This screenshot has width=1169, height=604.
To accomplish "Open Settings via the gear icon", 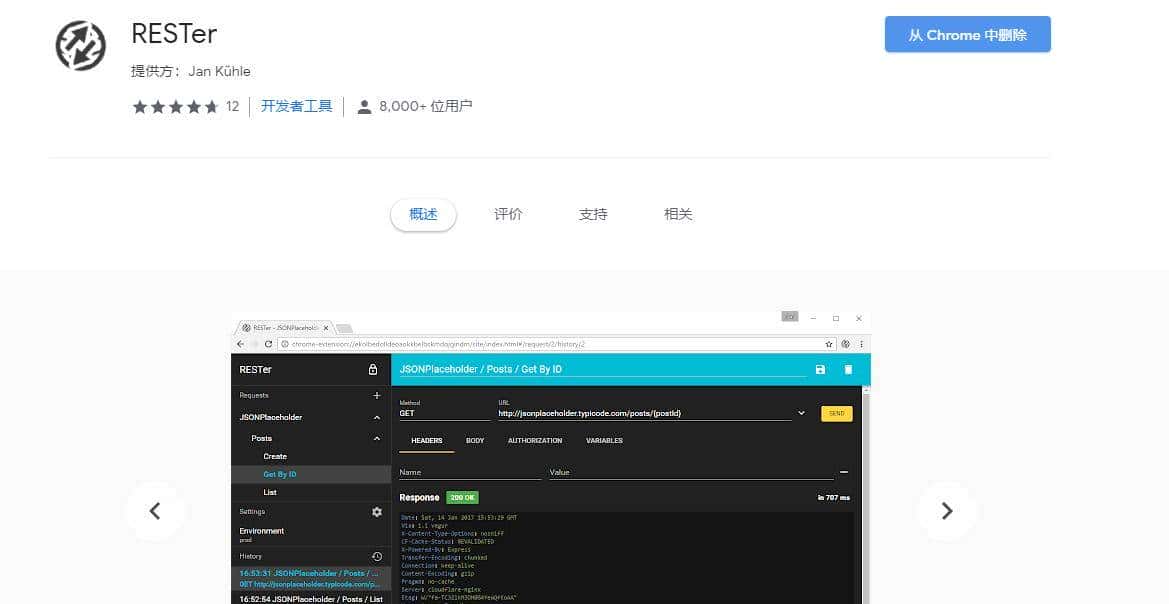I will [377, 512].
